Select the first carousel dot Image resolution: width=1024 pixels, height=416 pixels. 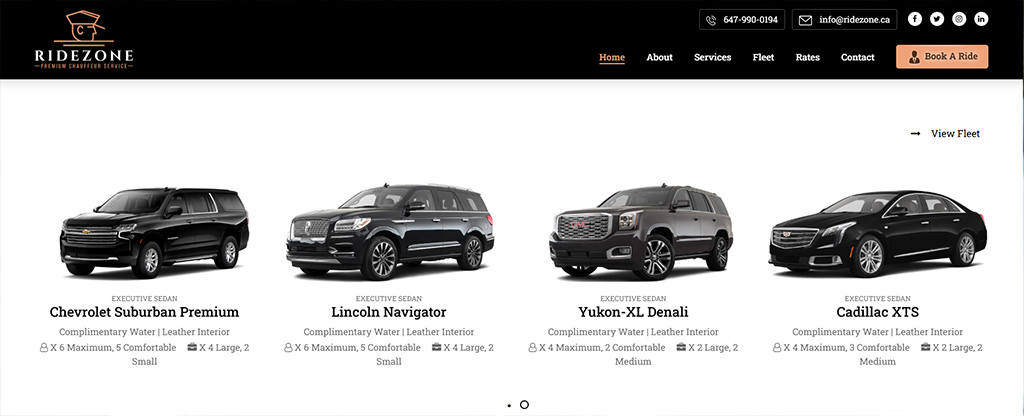click(509, 406)
